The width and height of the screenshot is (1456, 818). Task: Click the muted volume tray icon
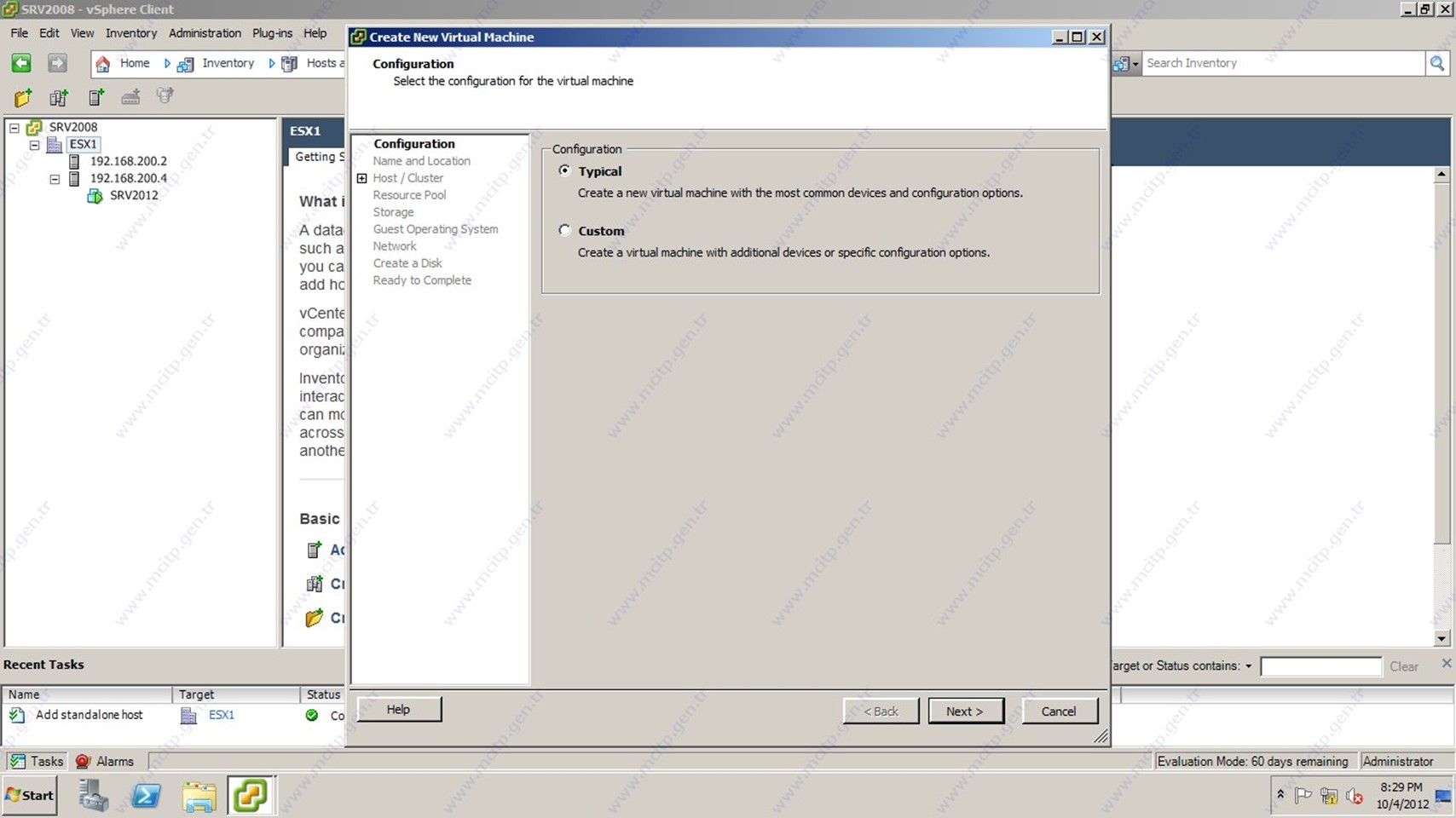click(1355, 796)
